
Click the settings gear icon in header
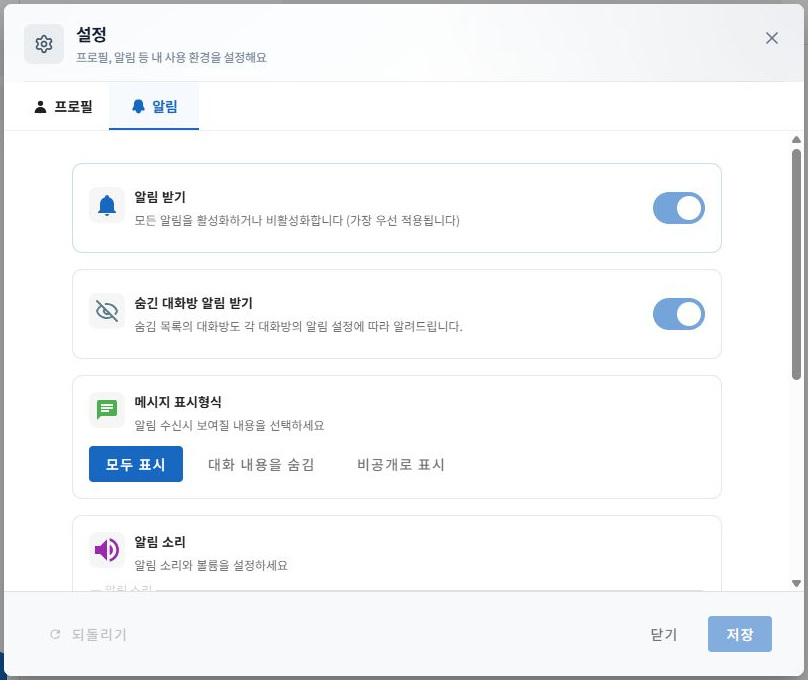[44, 44]
